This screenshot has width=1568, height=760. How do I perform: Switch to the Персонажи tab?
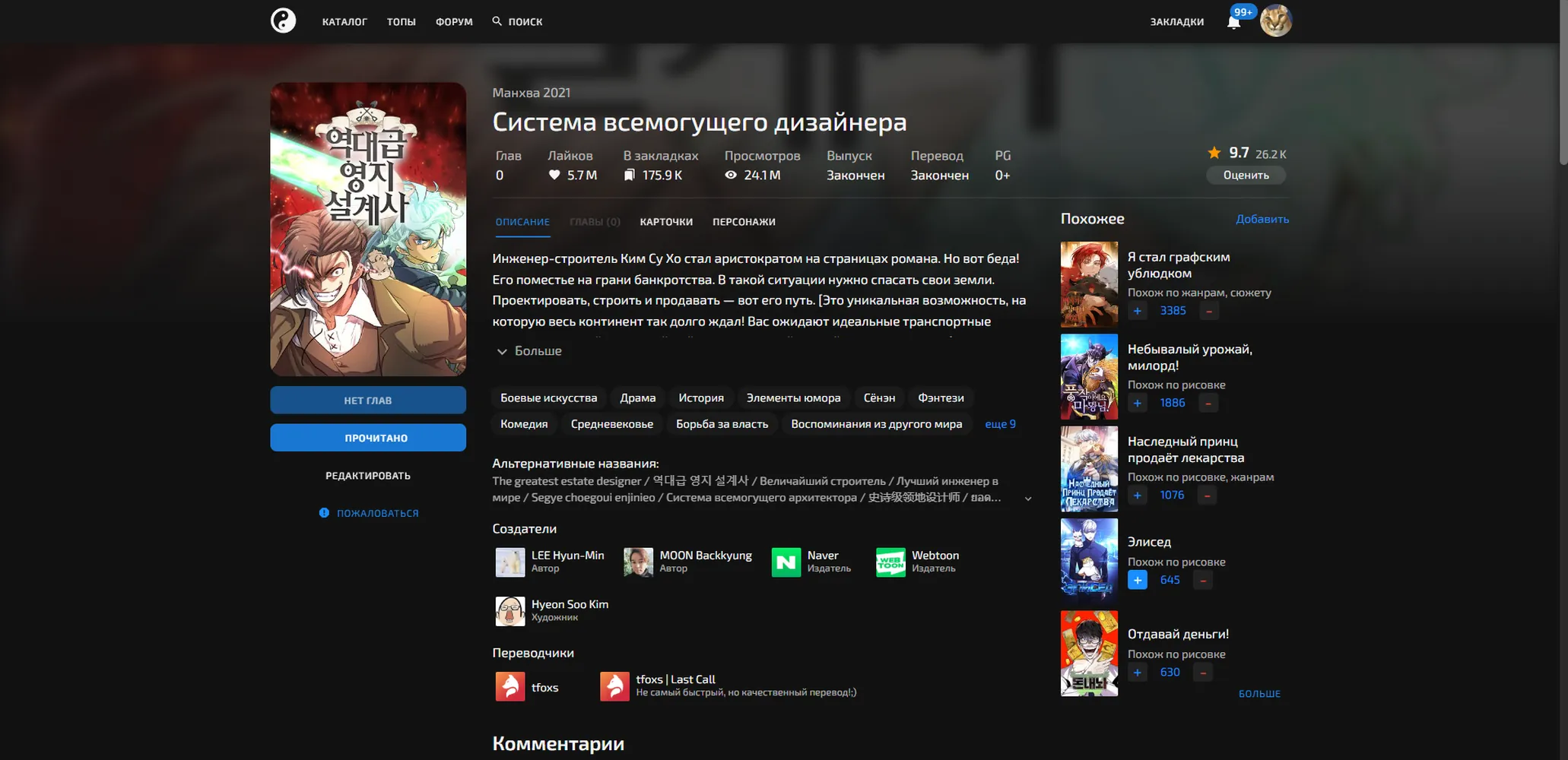pos(744,222)
